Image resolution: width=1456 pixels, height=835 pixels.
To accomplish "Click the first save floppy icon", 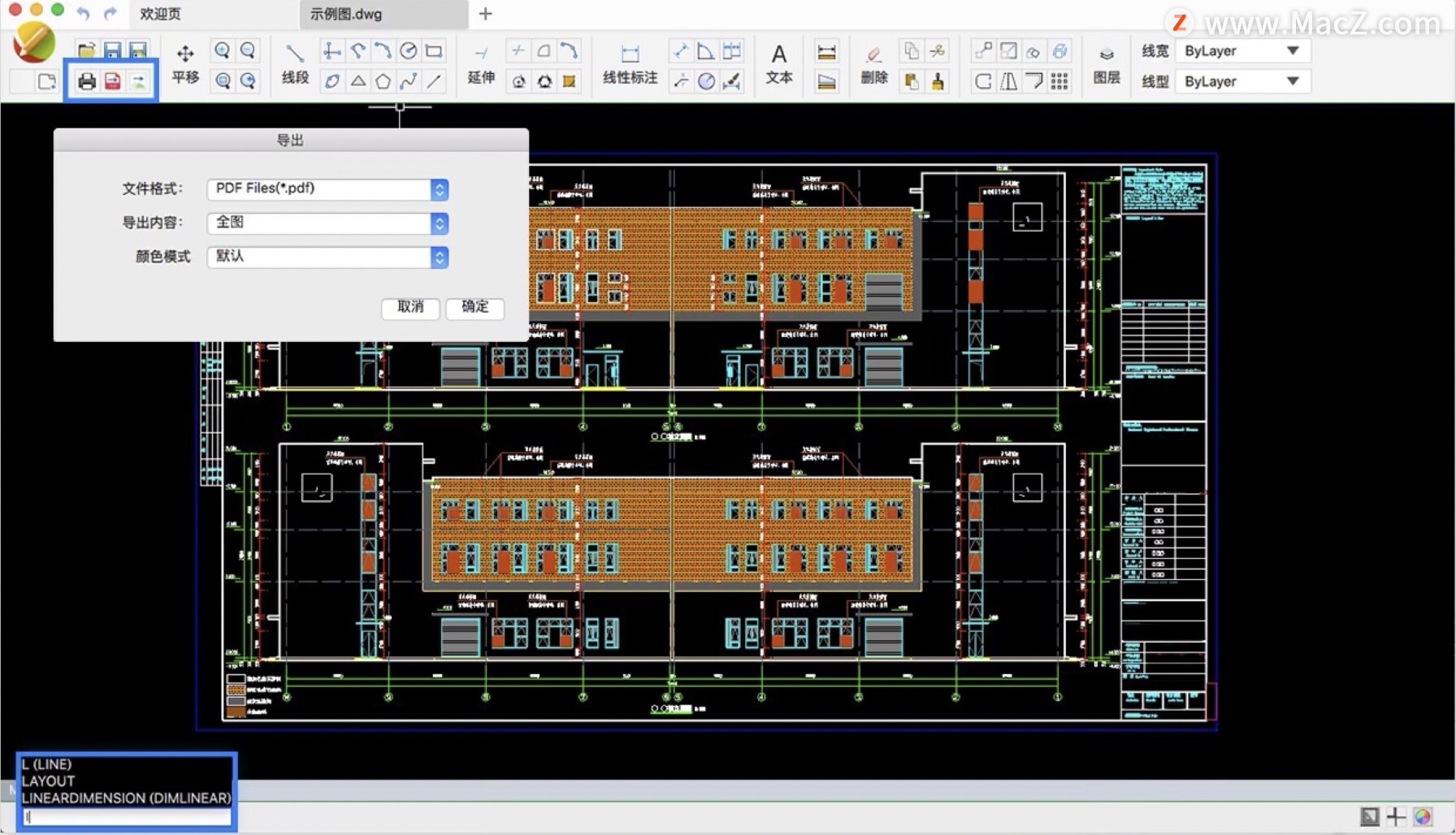I will (112, 50).
